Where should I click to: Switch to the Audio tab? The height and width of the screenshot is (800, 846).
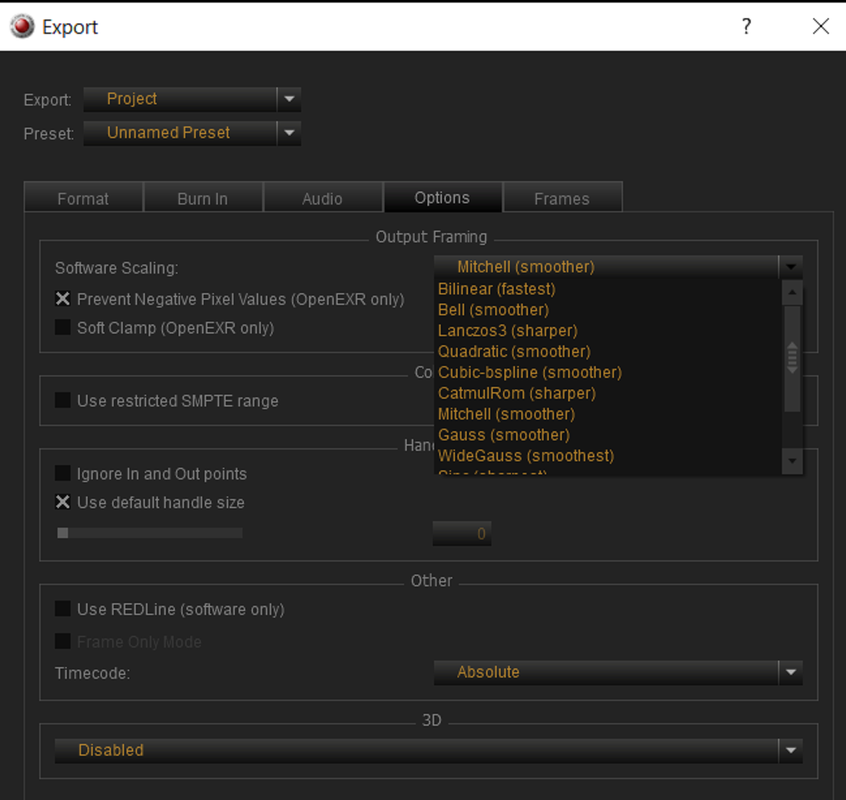[323, 198]
